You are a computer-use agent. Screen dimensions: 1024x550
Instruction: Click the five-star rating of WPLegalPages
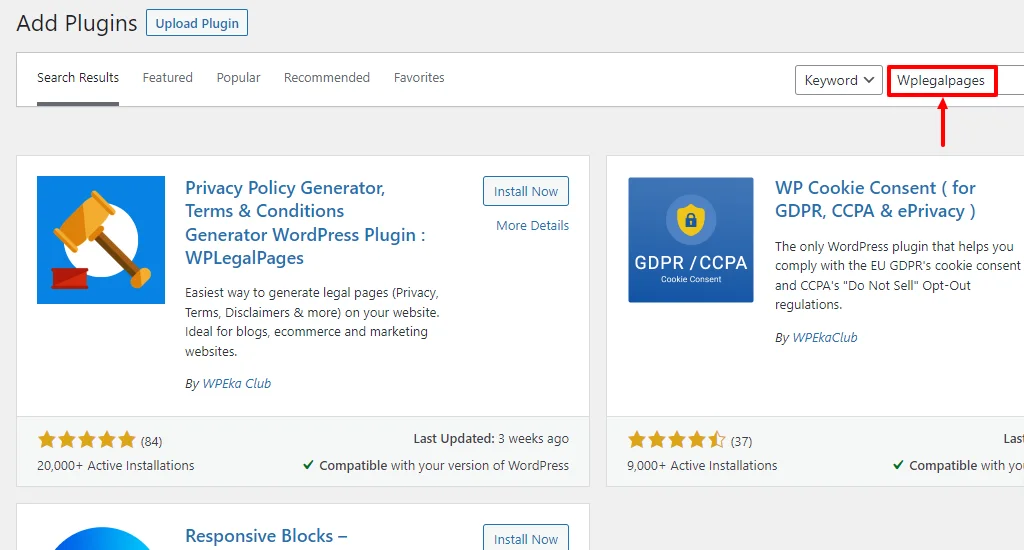[x=86, y=440]
